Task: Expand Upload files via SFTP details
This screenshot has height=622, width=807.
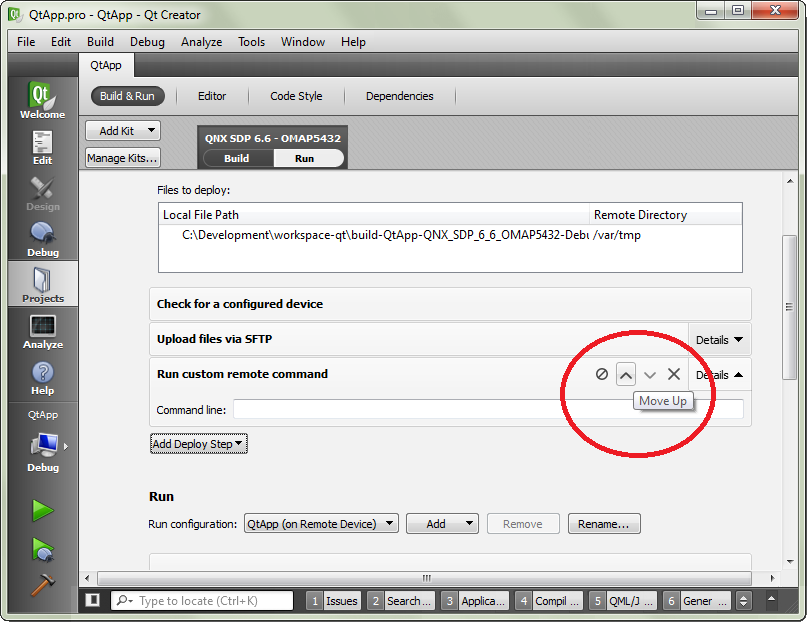Action: [x=719, y=340]
